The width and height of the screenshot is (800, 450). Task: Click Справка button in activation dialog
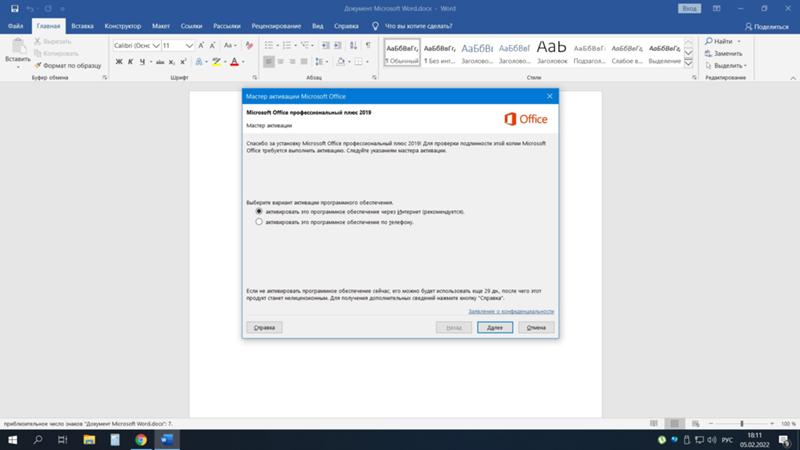[264, 328]
